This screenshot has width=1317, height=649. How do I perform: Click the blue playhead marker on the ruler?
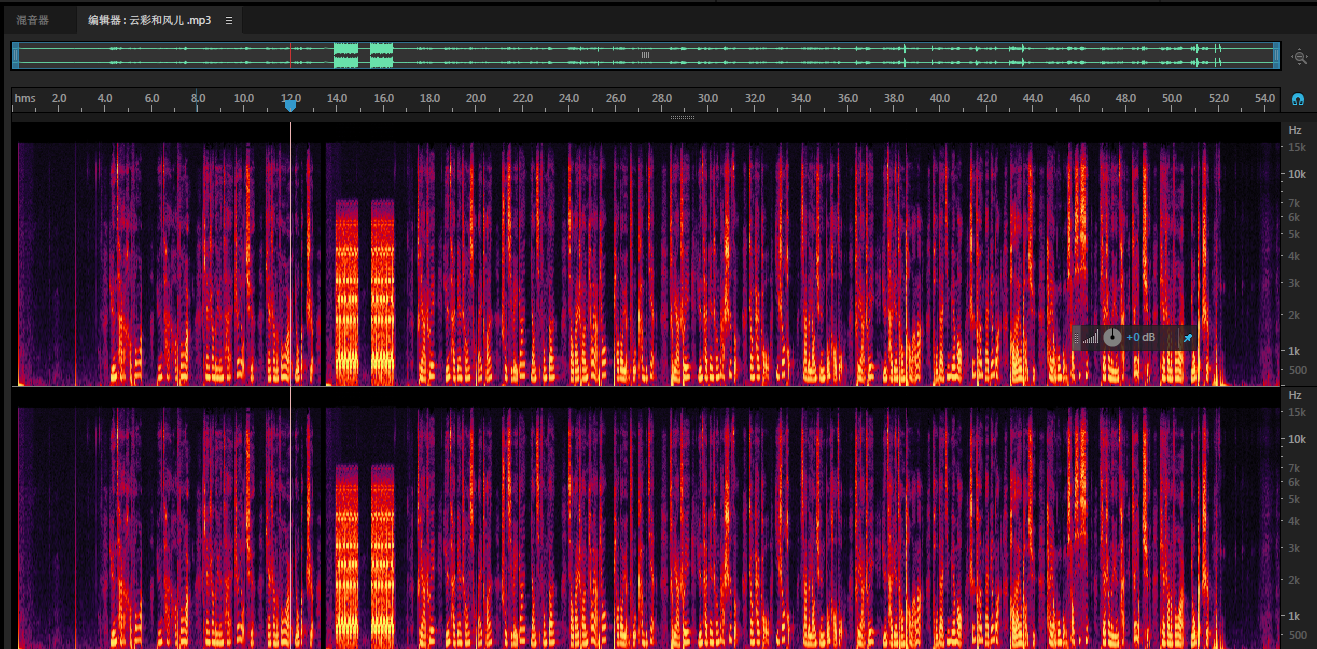290,105
